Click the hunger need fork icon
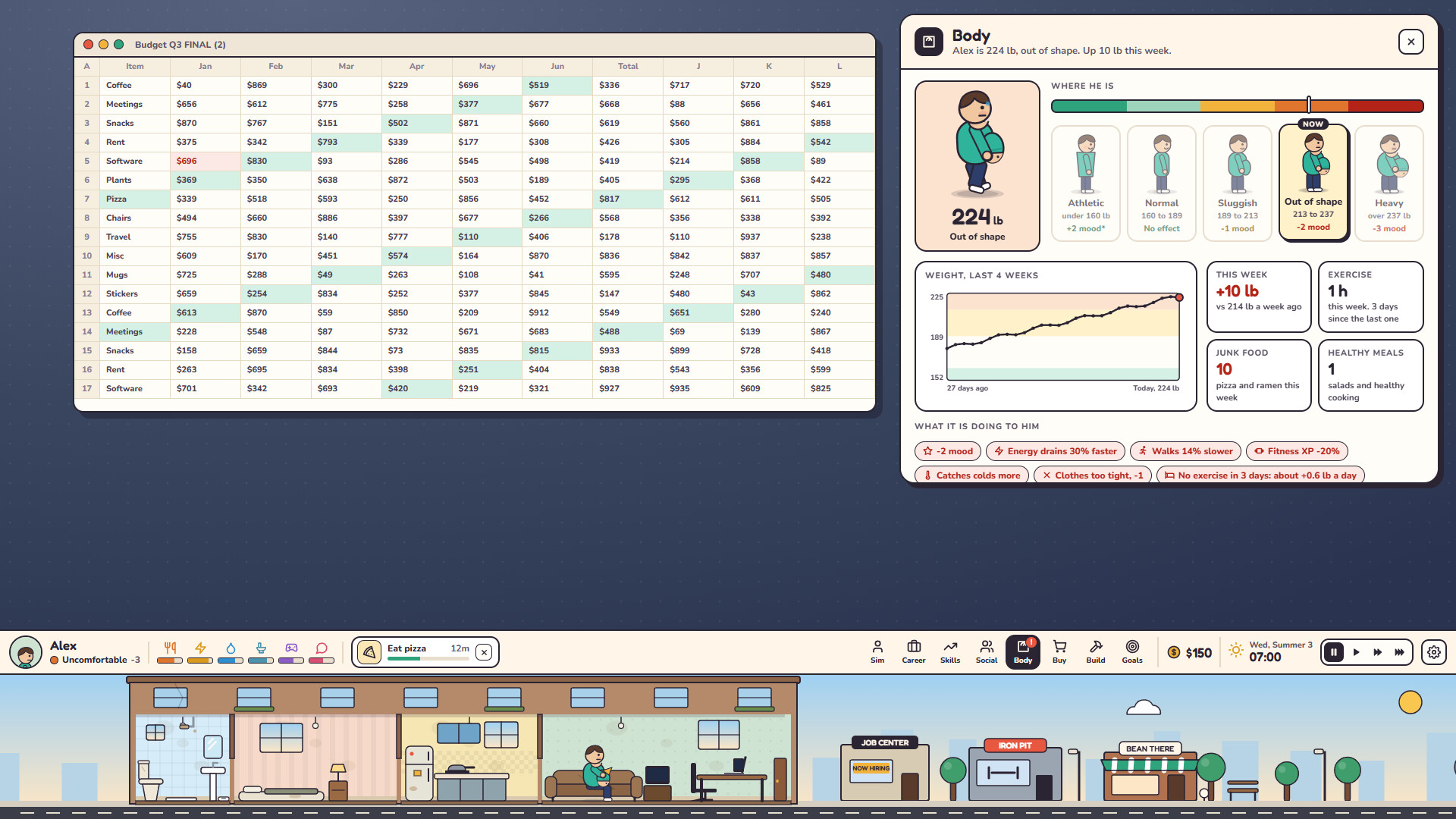 [x=170, y=648]
